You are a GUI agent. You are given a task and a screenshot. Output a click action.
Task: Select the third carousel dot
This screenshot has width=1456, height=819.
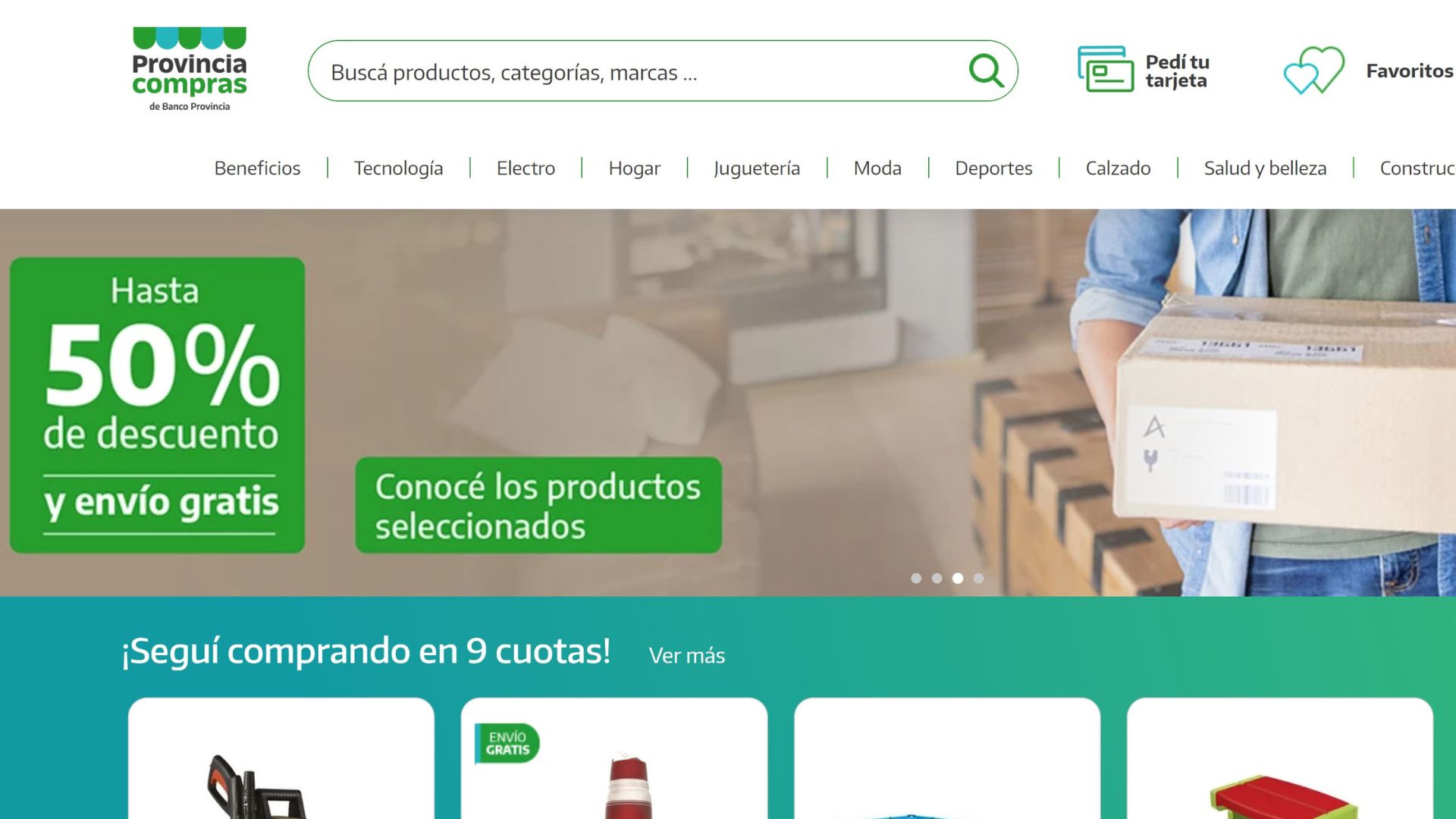point(959,579)
